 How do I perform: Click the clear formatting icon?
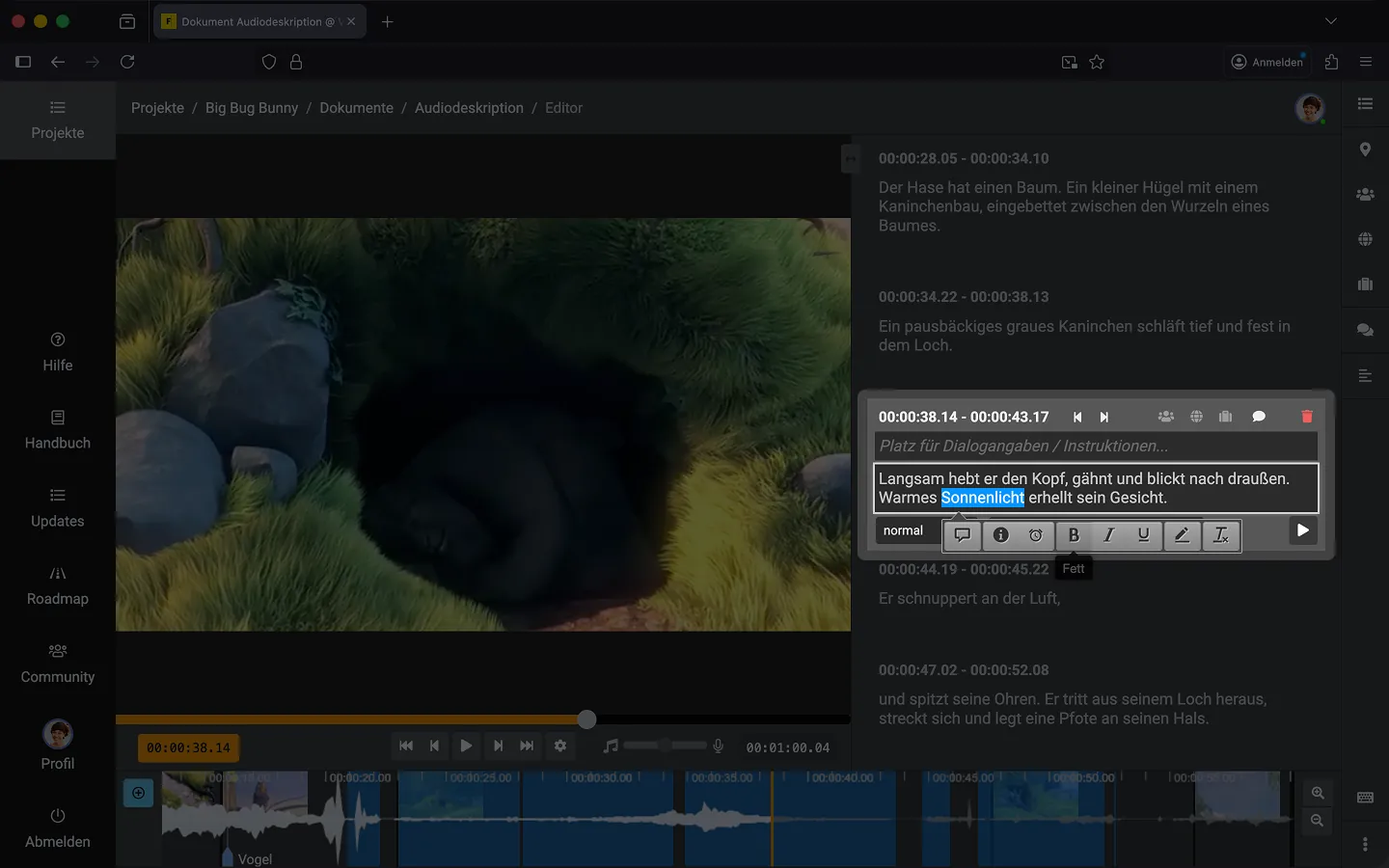pyautogui.click(x=1221, y=535)
